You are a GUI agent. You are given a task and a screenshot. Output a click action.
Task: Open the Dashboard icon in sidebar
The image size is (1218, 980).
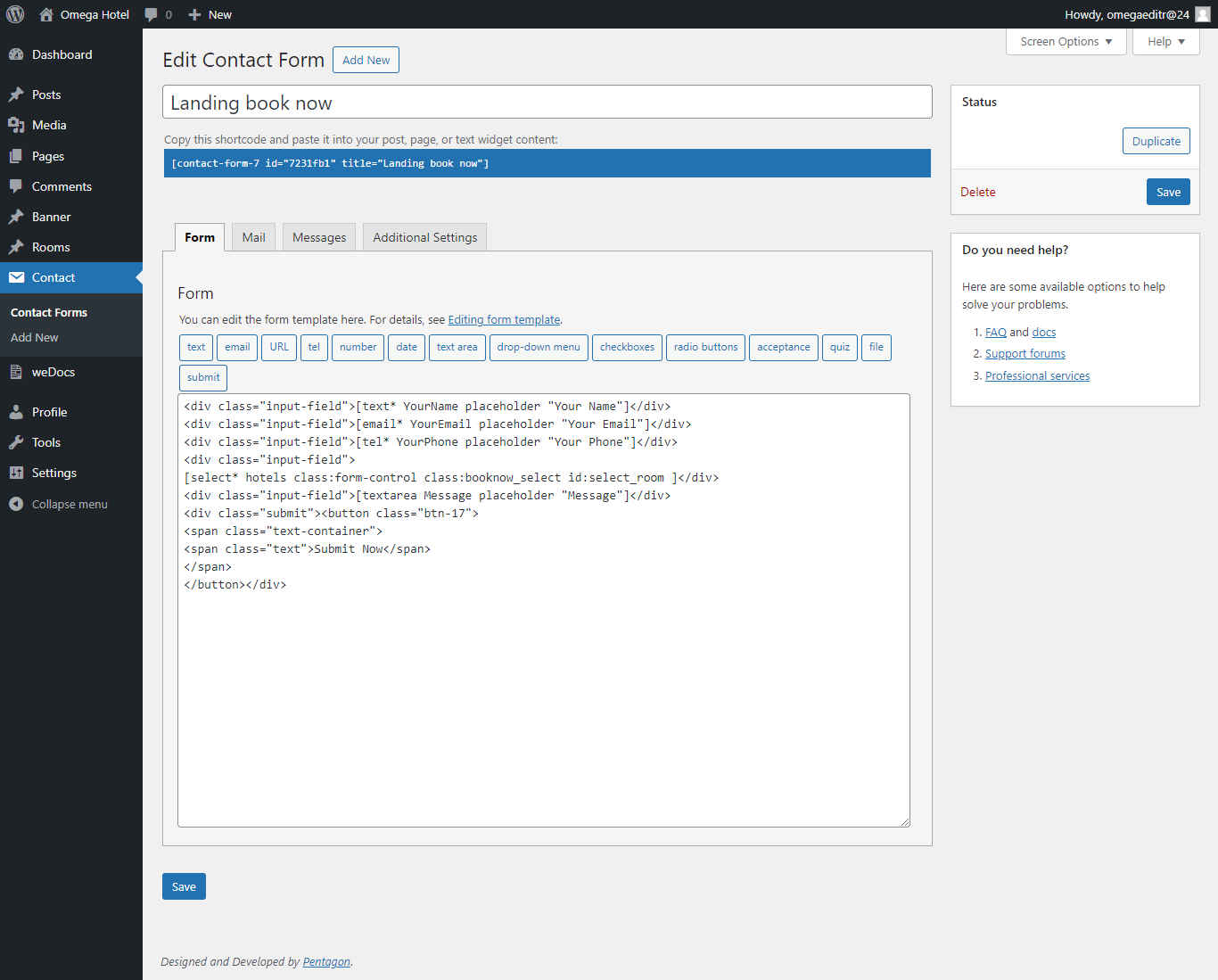click(16, 54)
